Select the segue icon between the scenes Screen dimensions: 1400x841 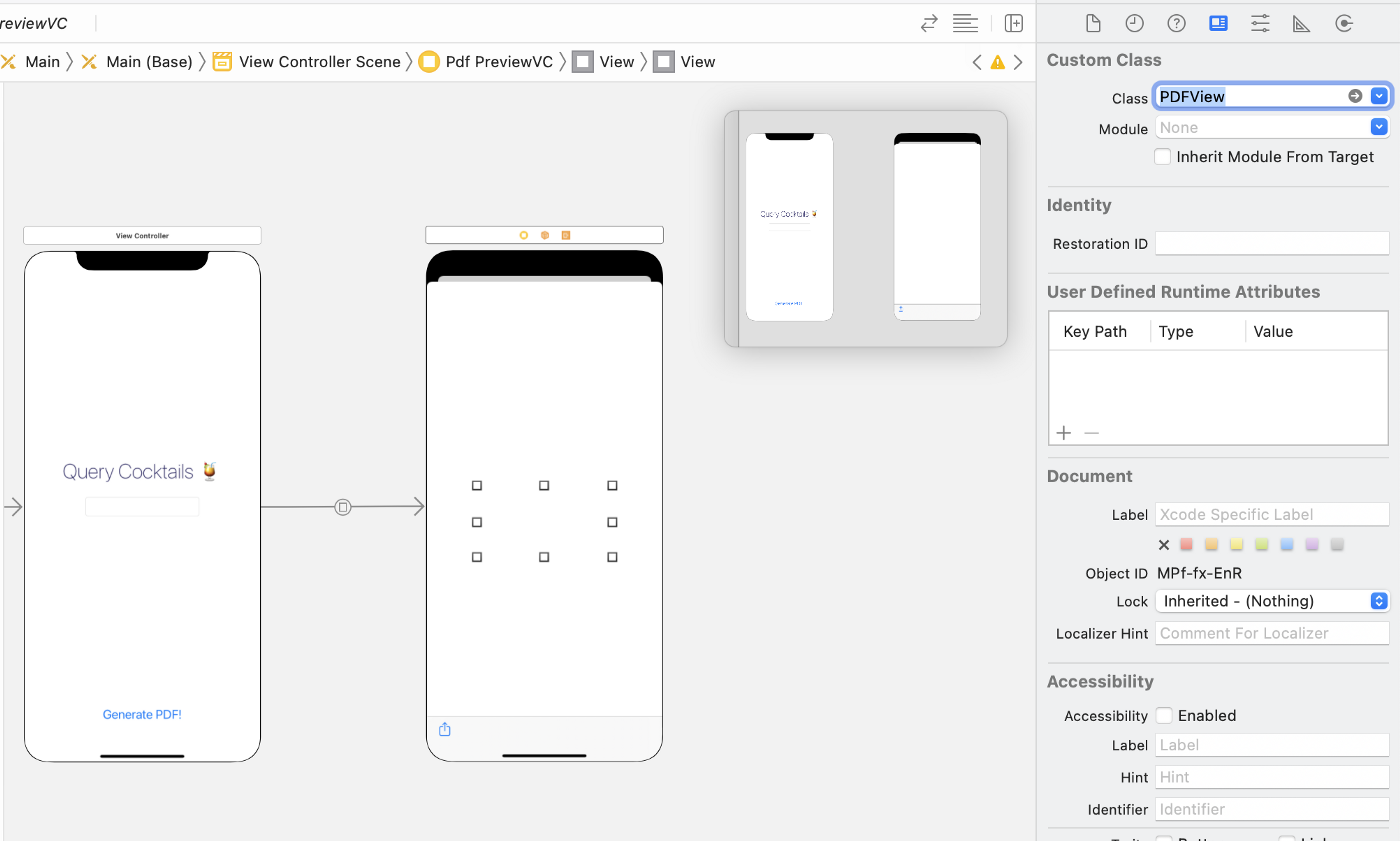tap(343, 507)
